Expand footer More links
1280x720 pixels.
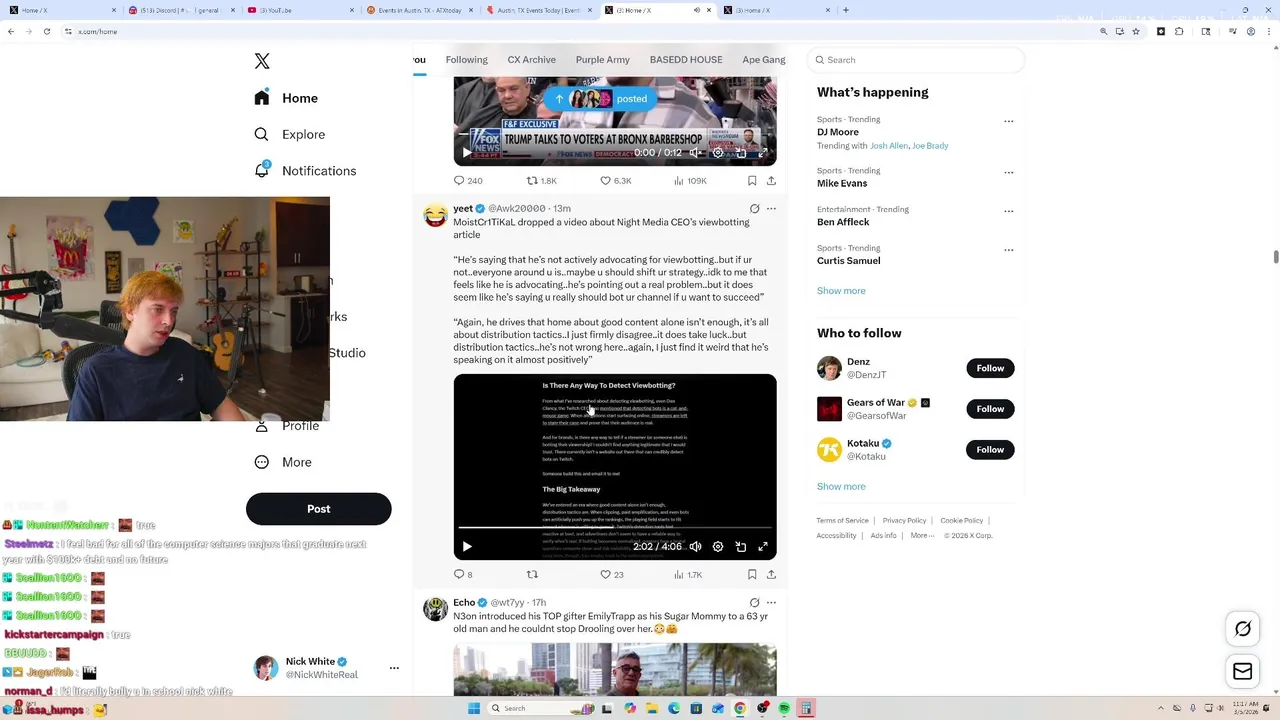tap(922, 535)
